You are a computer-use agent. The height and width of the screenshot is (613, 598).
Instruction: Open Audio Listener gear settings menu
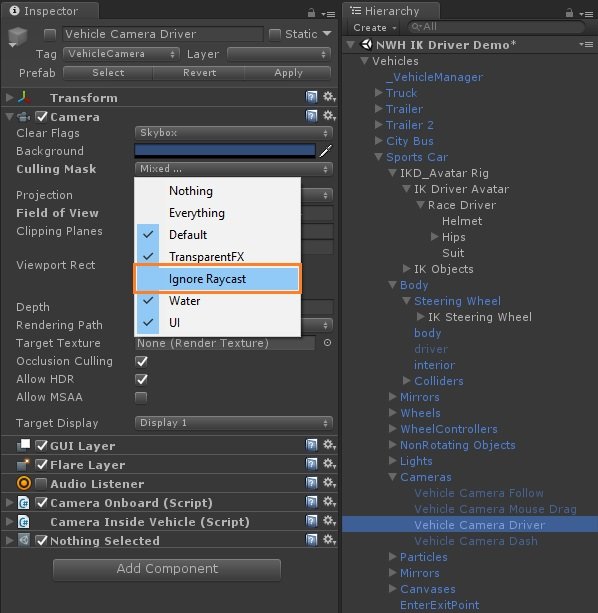tap(329, 483)
